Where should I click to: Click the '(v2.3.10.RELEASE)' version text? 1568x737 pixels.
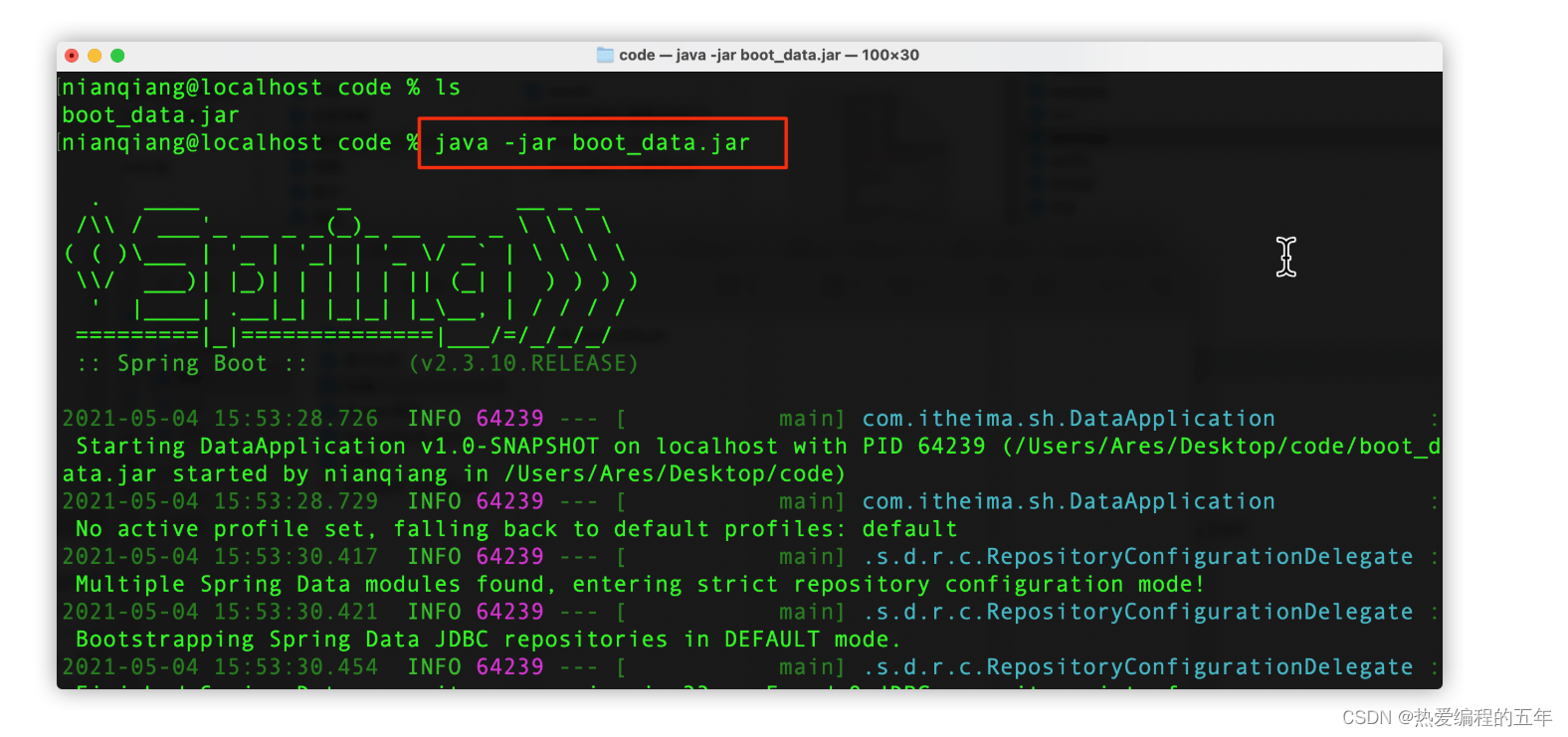523,363
